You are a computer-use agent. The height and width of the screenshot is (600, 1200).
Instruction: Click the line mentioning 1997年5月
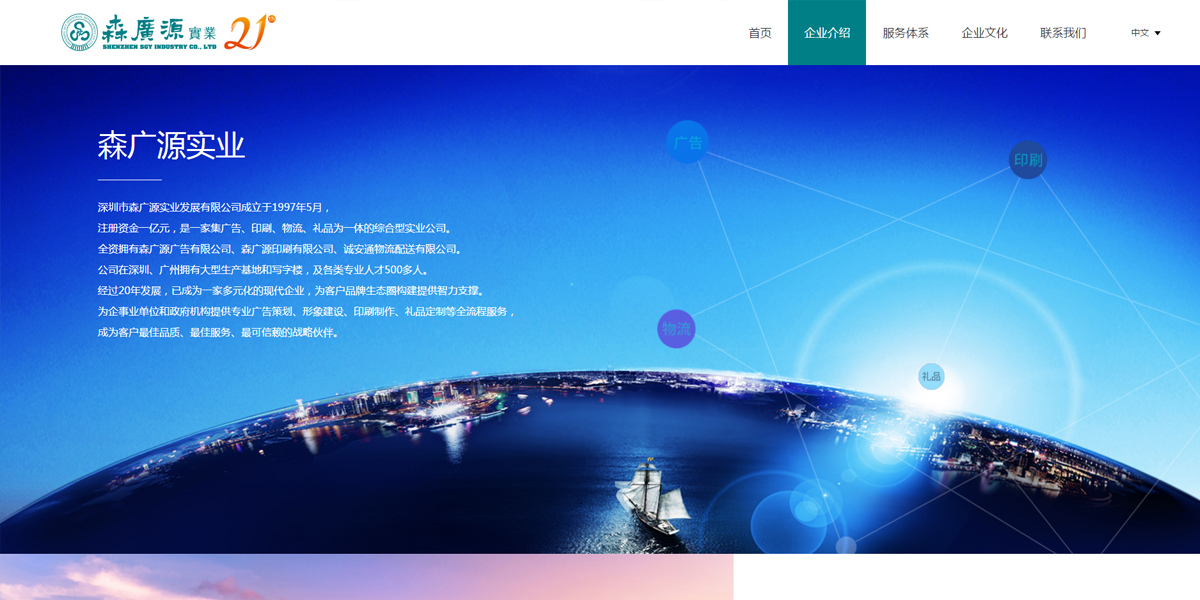point(214,207)
